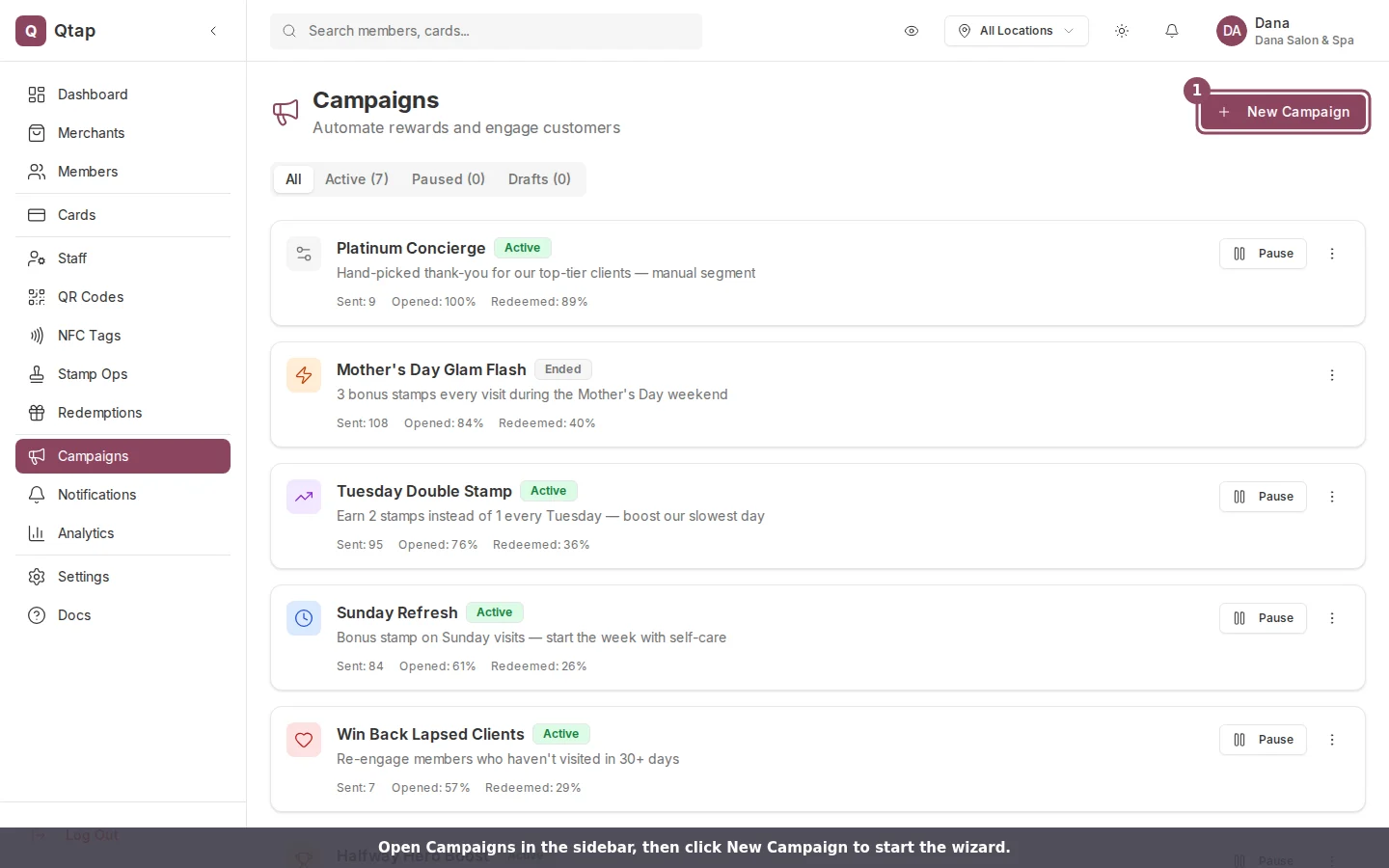Click the Sunday Refresh clock icon

coord(304,618)
